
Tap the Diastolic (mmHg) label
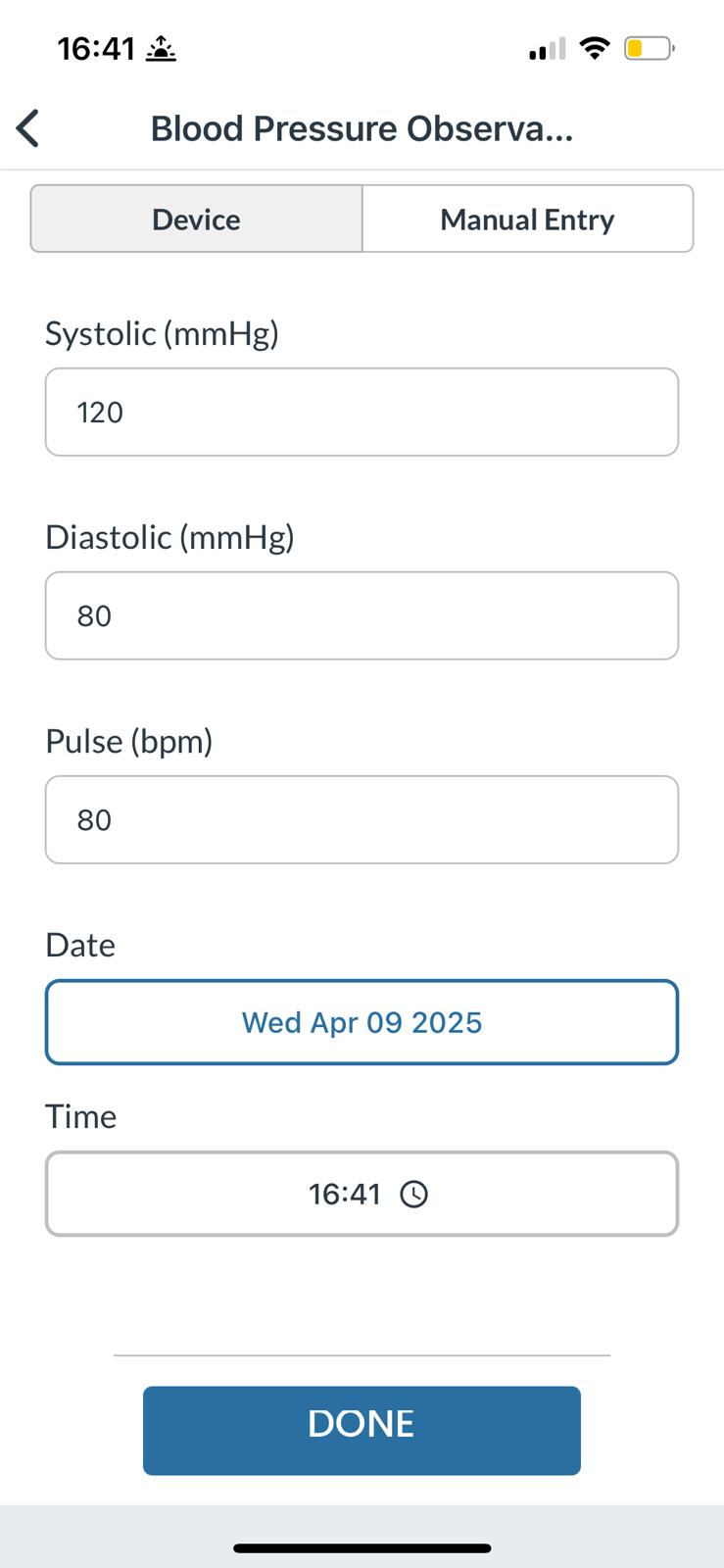170,537
